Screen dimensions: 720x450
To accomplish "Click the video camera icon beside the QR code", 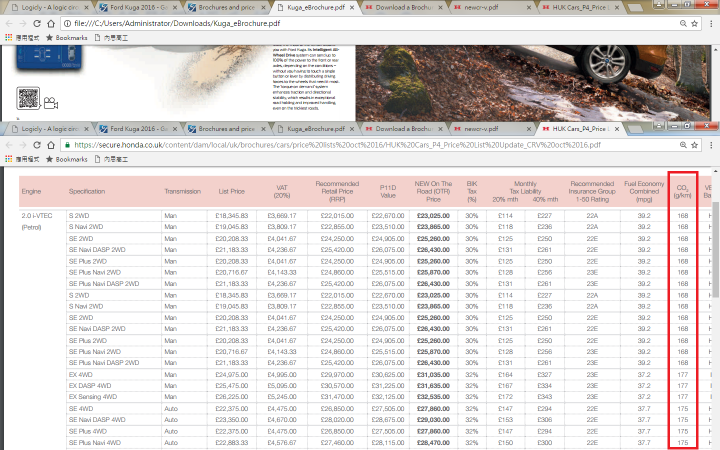I will (51, 103).
